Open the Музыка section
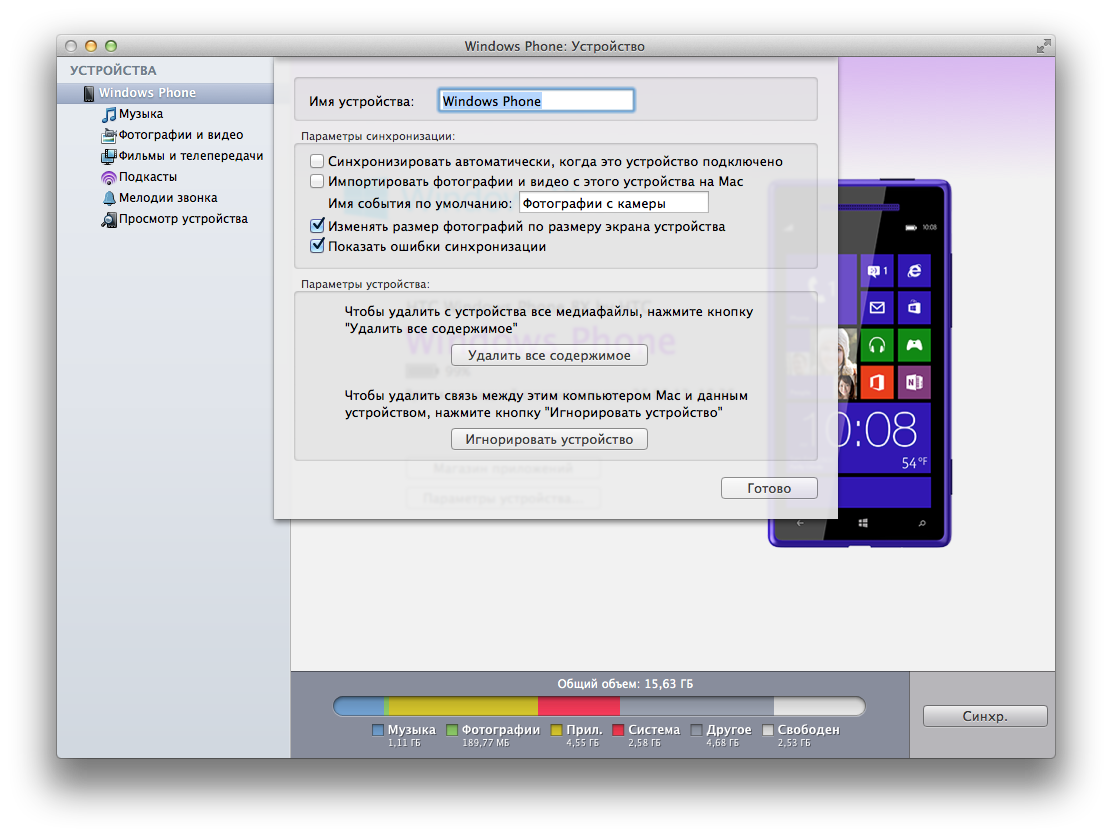Viewport: 1112px width, 837px height. (140, 114)
